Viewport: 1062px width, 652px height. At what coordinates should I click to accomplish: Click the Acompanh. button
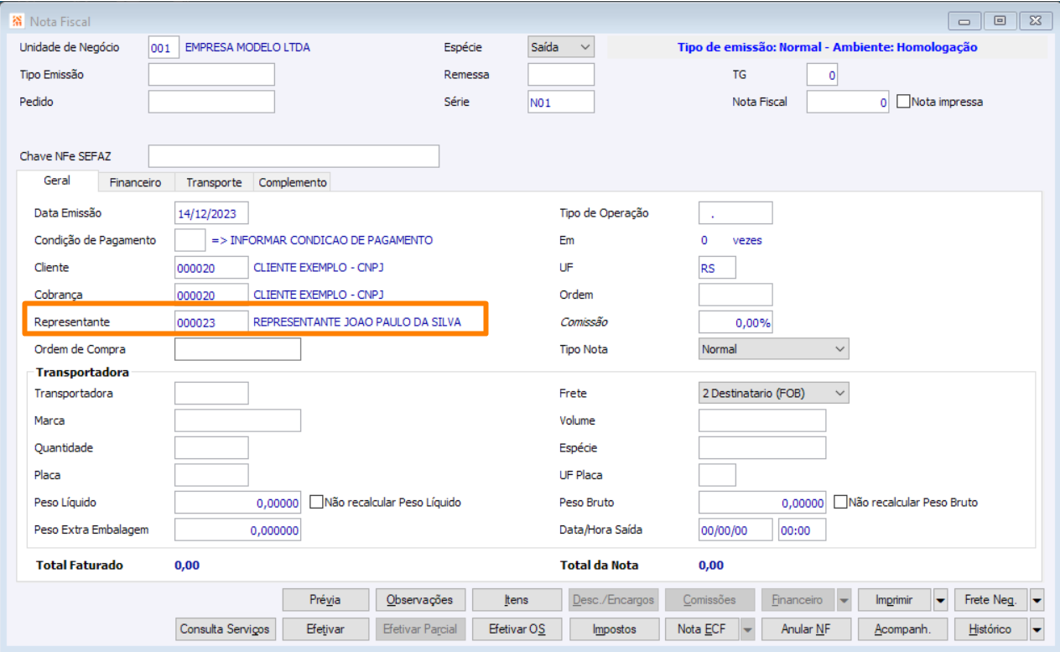point(902,629)
